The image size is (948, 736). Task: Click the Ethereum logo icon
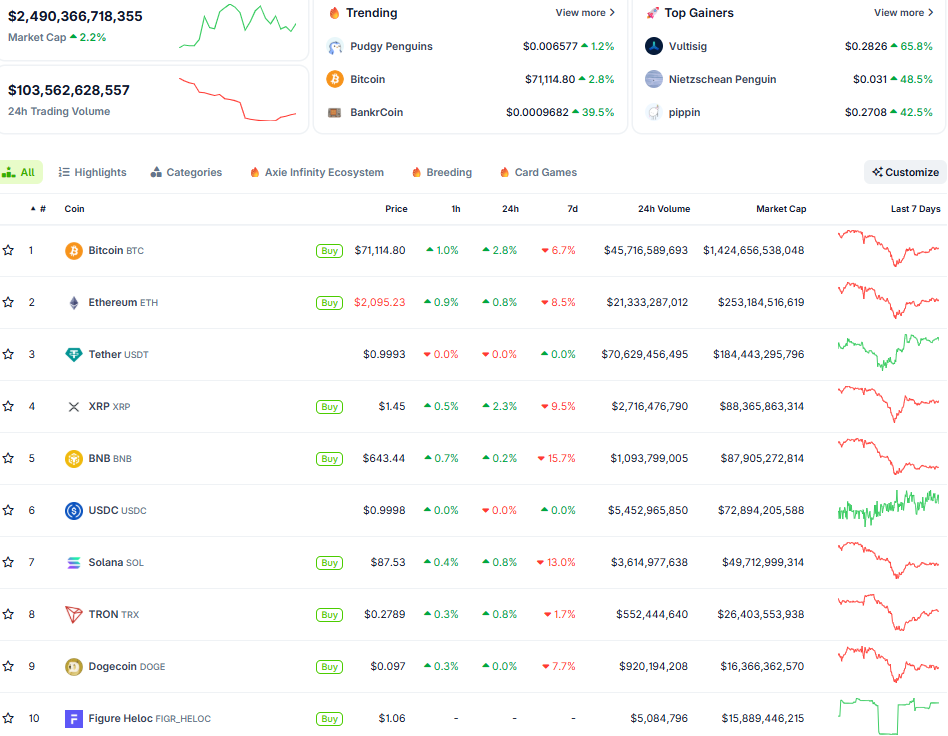pos(73,303)
